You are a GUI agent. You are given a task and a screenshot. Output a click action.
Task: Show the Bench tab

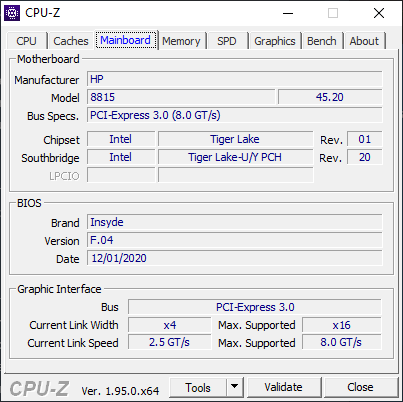pyautogui.click(x=322, y=41)
